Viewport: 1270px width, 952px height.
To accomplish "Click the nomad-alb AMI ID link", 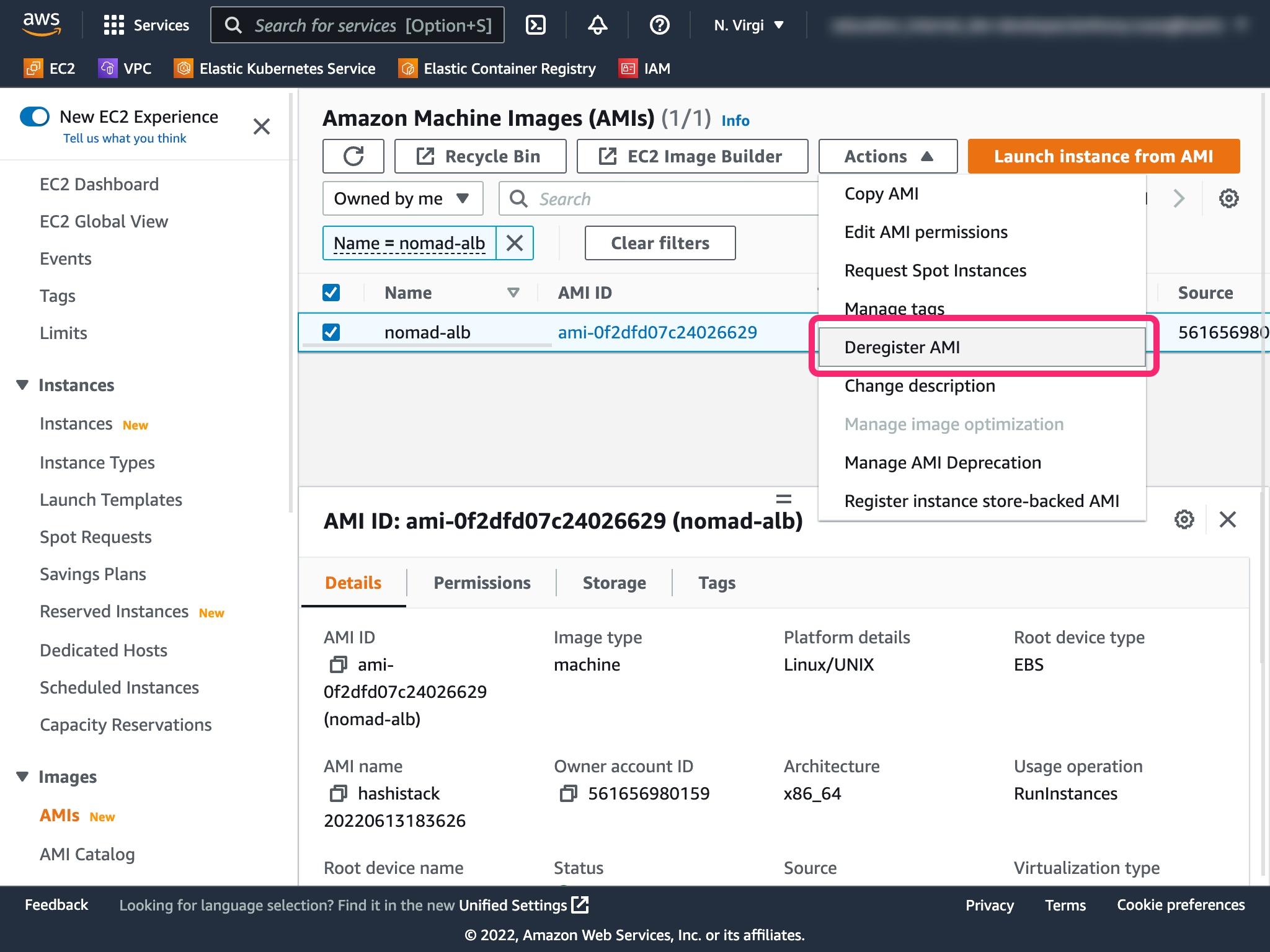I will tap(657, 332).
